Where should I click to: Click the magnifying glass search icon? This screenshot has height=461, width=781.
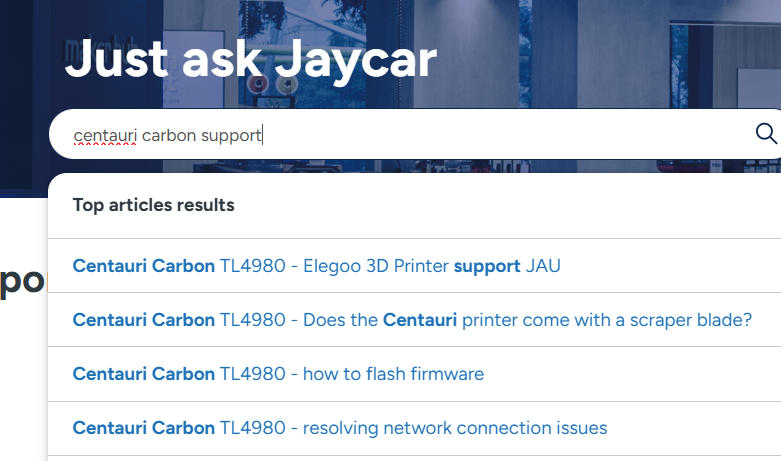(765, 134)
